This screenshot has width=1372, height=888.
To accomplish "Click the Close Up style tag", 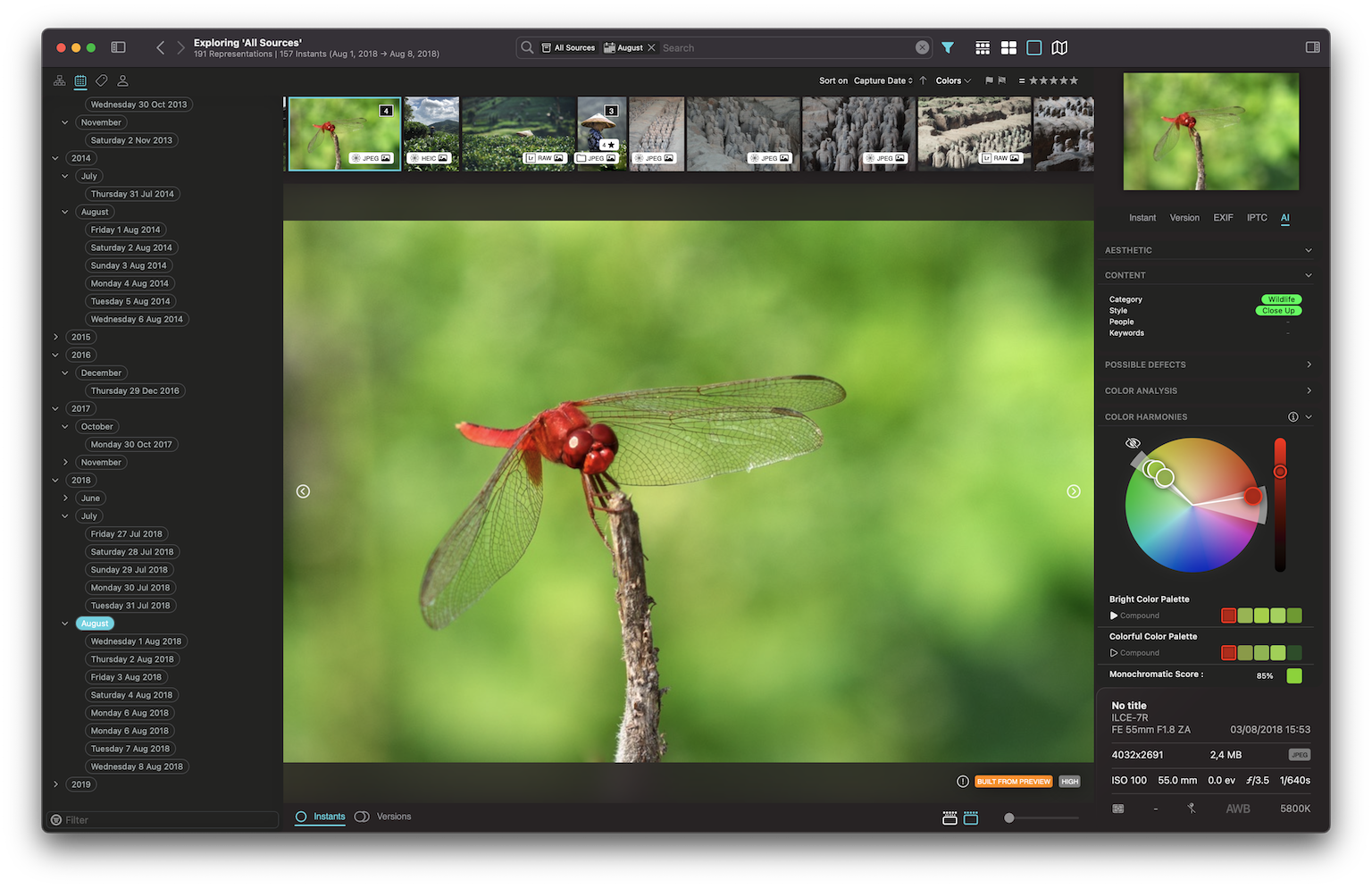I will point(1278,311).
